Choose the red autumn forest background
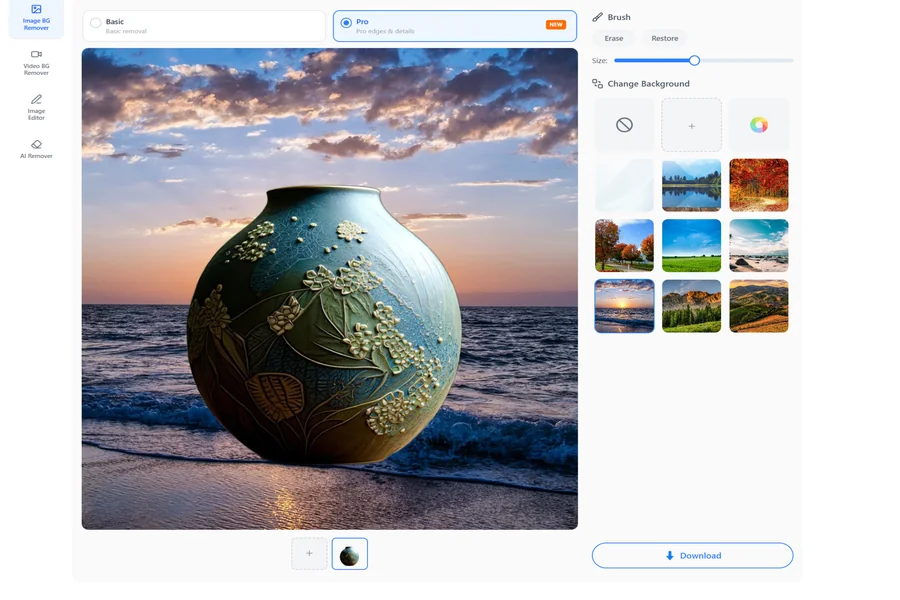900x600 pixels. tap(758, 185)
